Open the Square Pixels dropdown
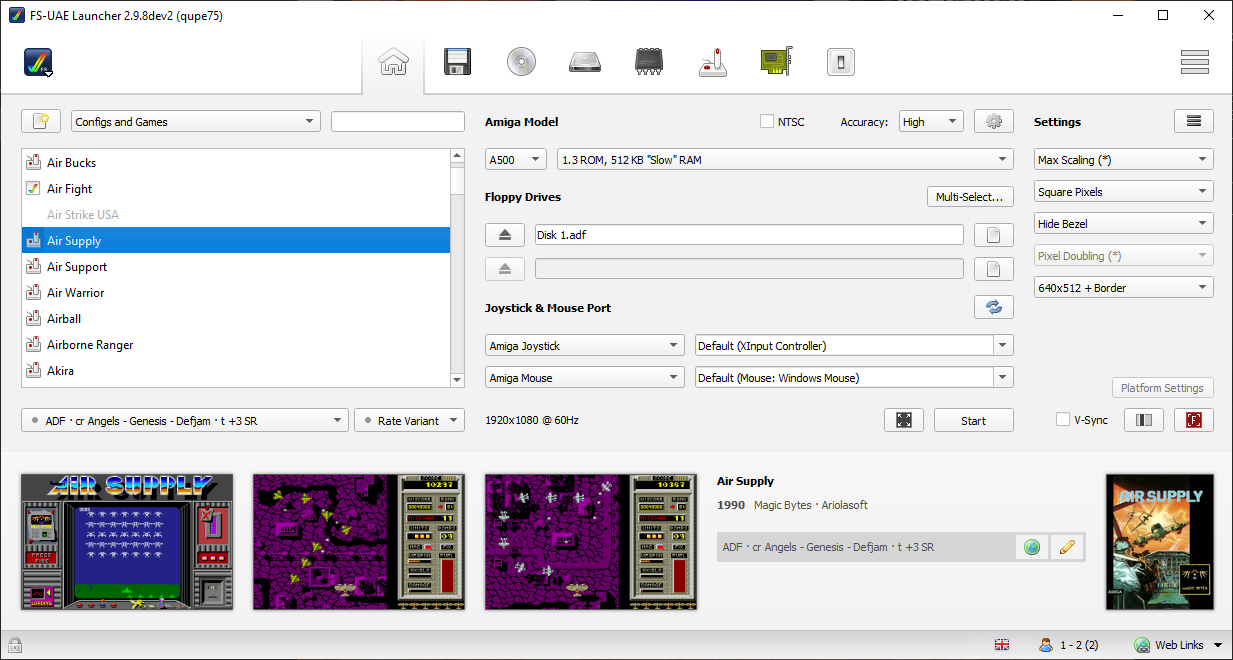The height and width of the screenshot is (660, 1233). click(x=1124, y=192)
